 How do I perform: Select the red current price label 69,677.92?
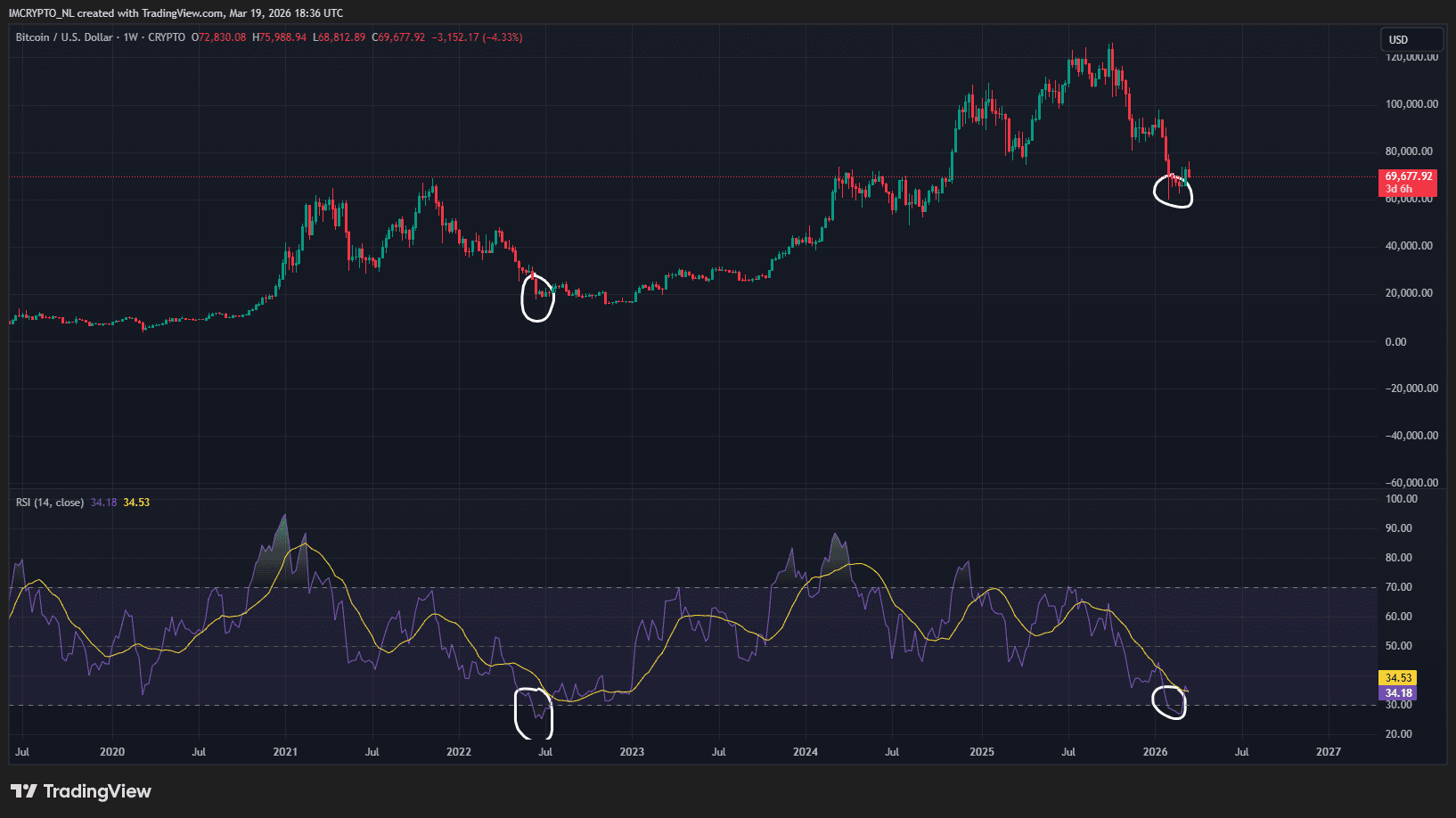(x=1408, y=176)
